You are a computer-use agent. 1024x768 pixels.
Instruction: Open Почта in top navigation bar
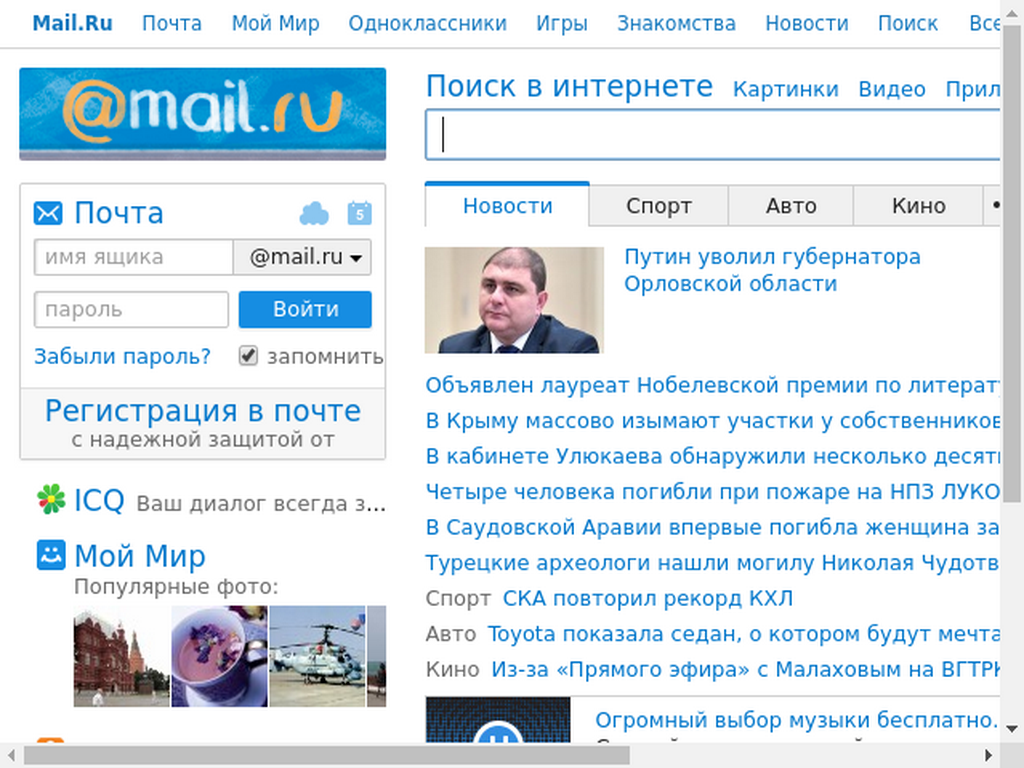click(172, 24)
